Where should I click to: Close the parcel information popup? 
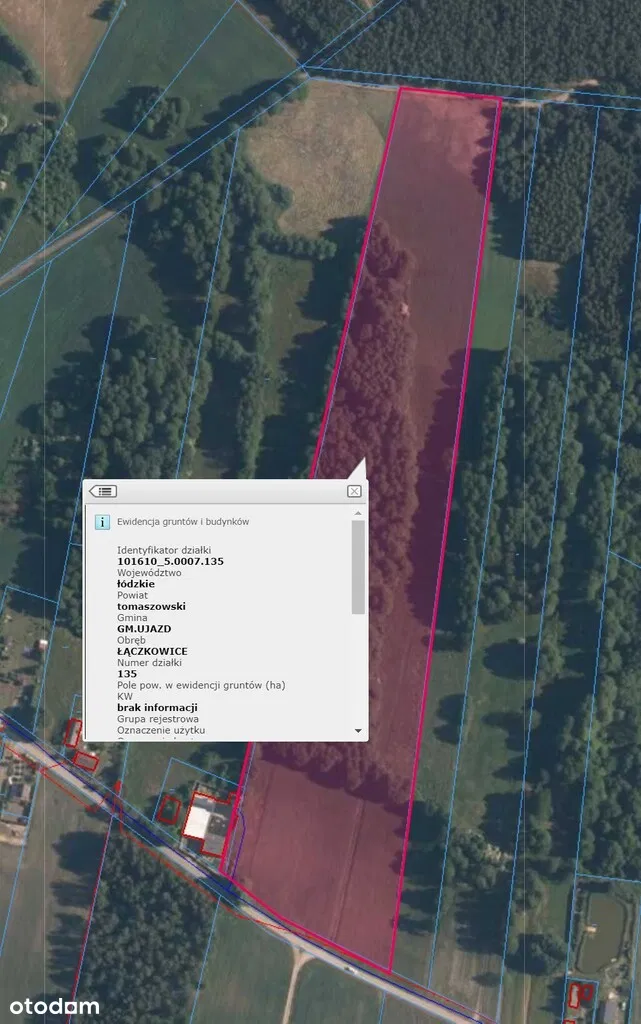click(x=354, y=491)
